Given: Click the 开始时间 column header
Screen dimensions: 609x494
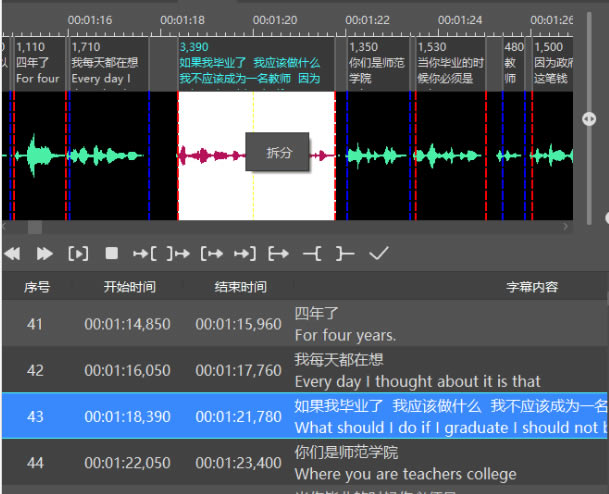Looking at the screenshot, I should [x=130, y=287].
